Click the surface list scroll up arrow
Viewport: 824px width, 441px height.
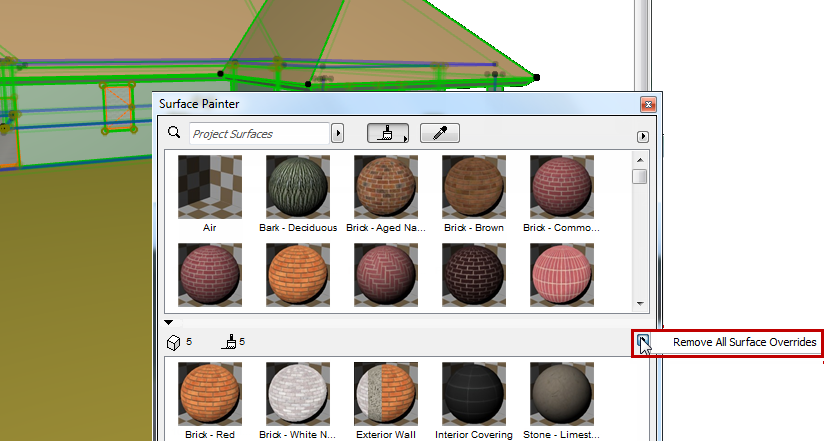640,160
